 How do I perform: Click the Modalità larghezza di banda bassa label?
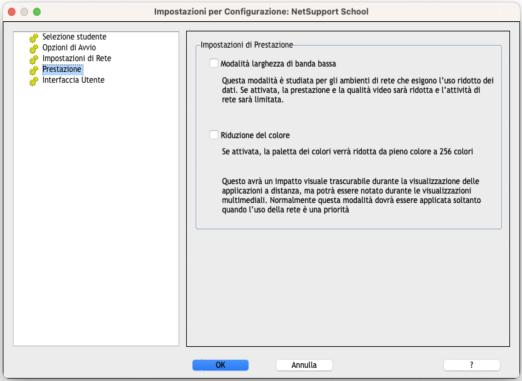coord(278,64)
